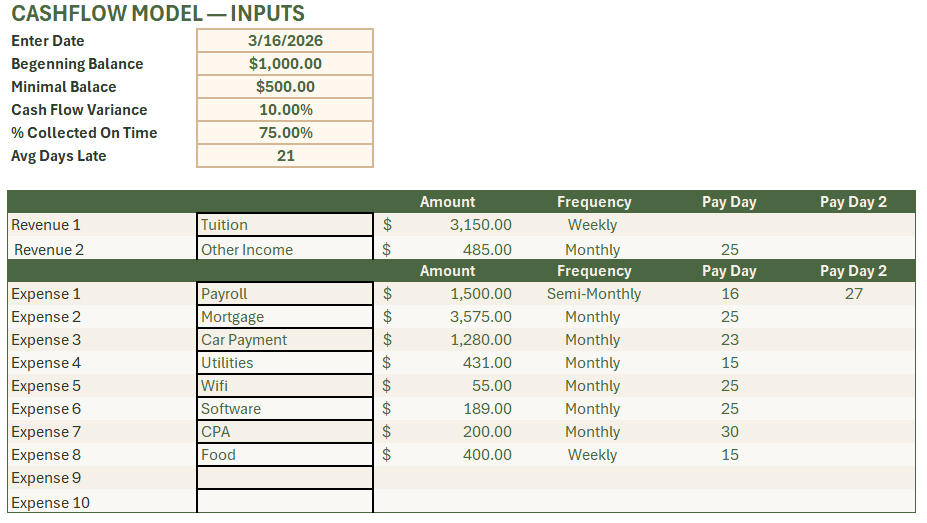
Task: Click the Food frequency cell Weekly
Action: tap(592, 455)
